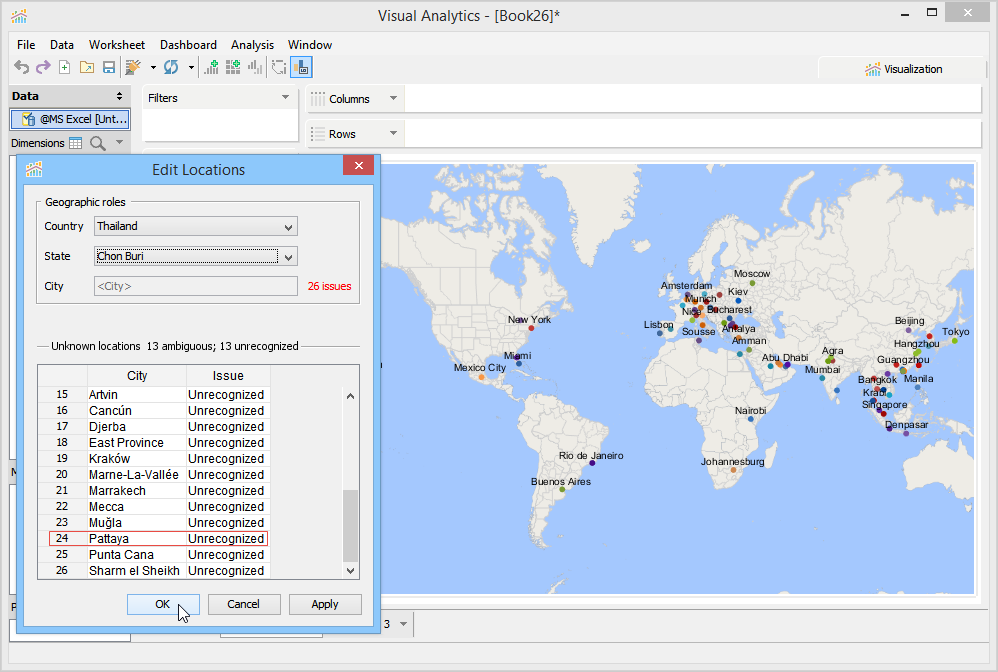The image size is (998, 672).
Task: Open the Columns shelf dropdown arrow
Action: (393, 98)
